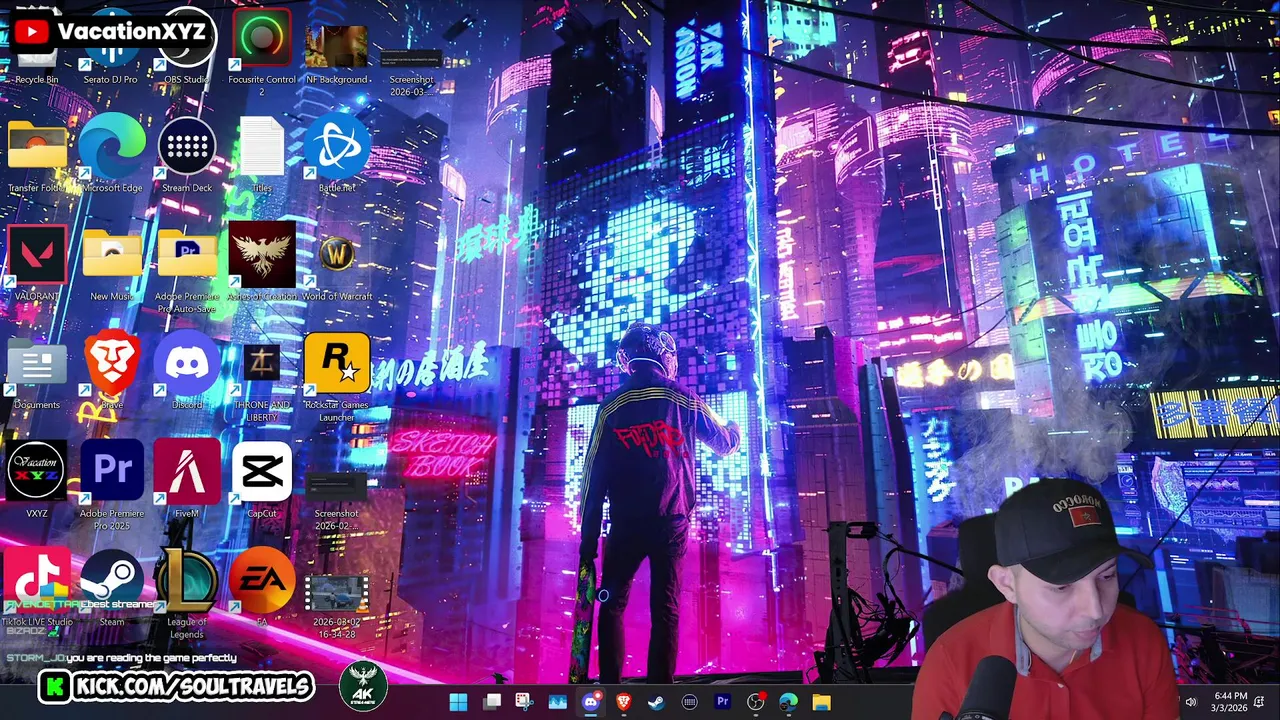Select the 2026-03-02 16-34-28 video file
Screen dimensions: 1280x720
point(336,606)
